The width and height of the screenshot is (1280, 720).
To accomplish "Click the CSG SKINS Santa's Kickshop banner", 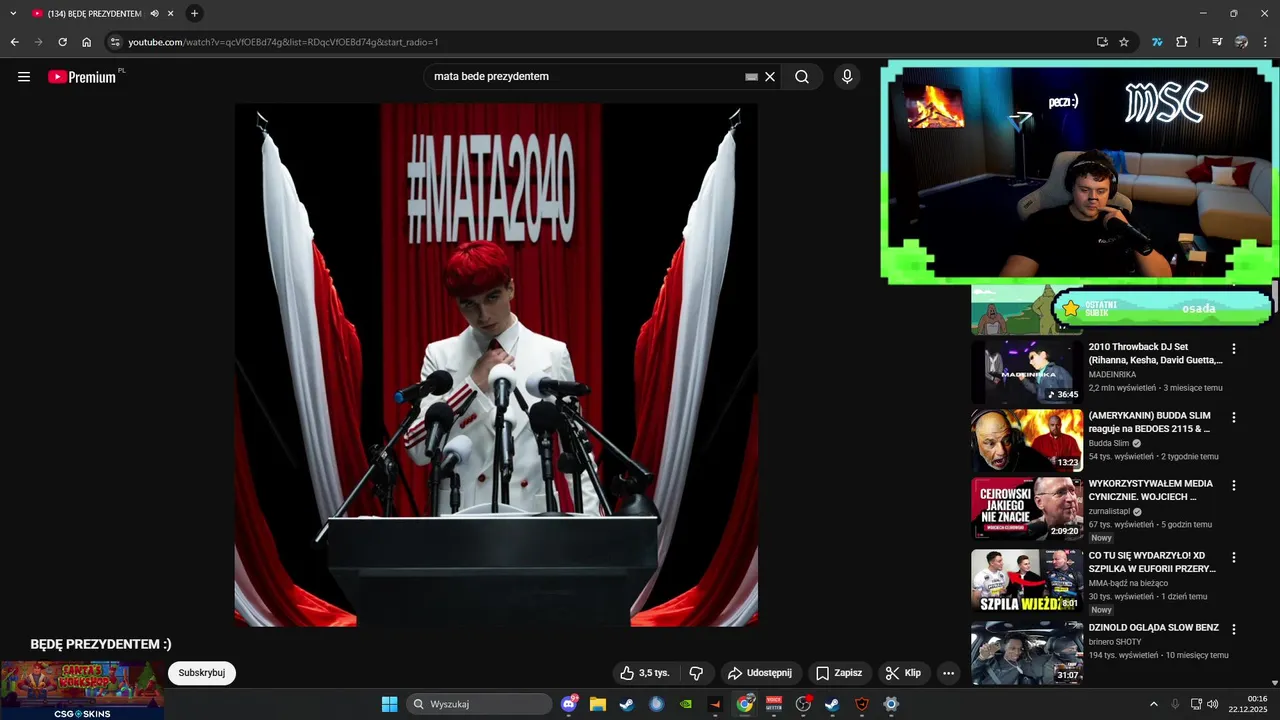I will click(x=82, y=690).
